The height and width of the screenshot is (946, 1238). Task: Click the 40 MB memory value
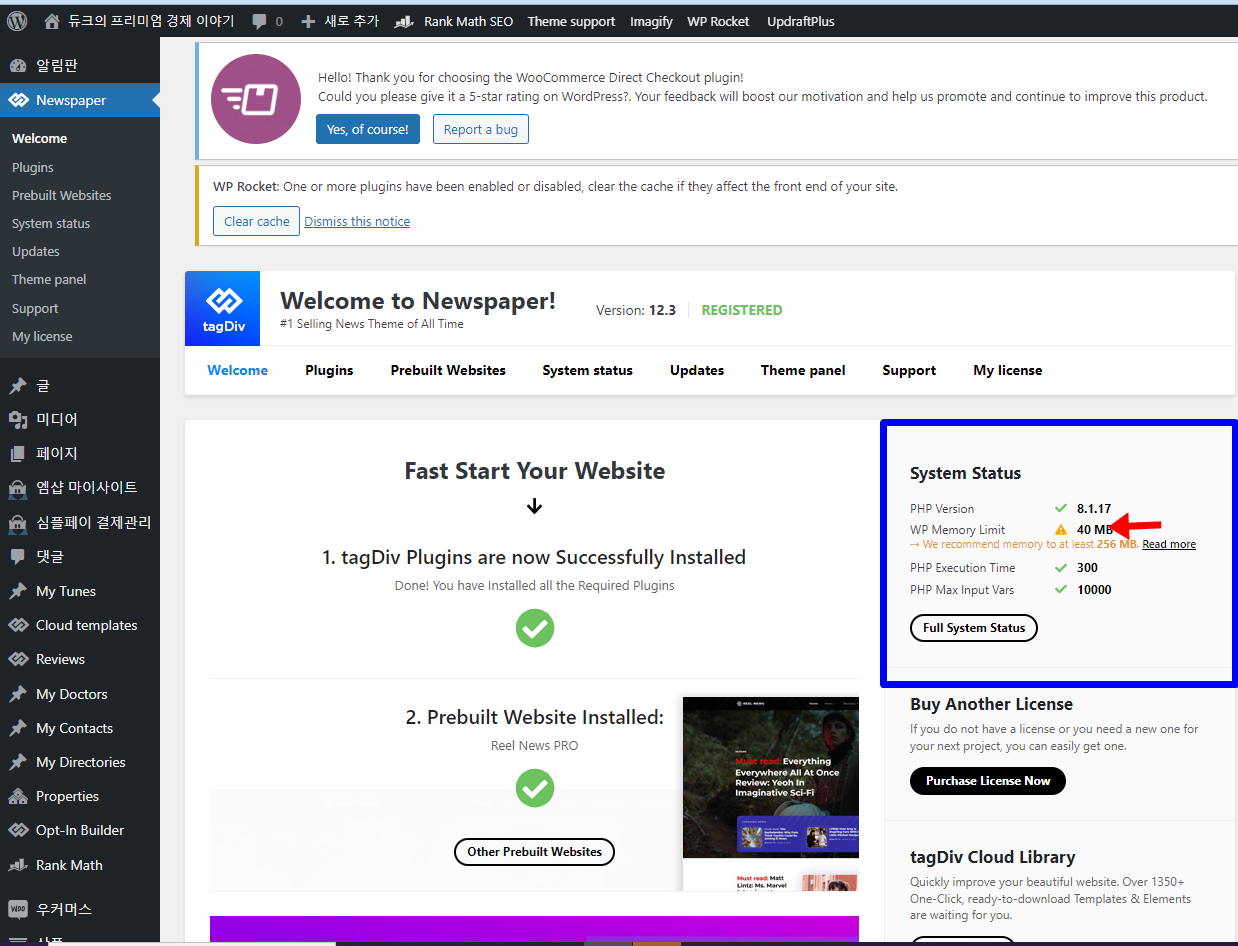[x=1095, y=530]
